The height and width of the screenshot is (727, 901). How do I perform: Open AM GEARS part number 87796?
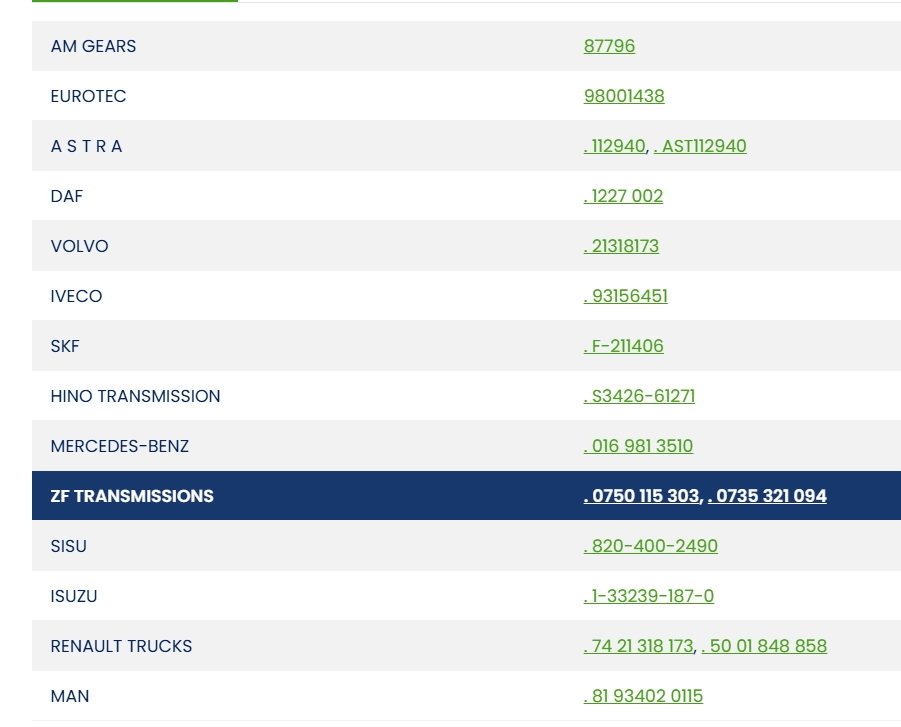(x=609, y=46)
